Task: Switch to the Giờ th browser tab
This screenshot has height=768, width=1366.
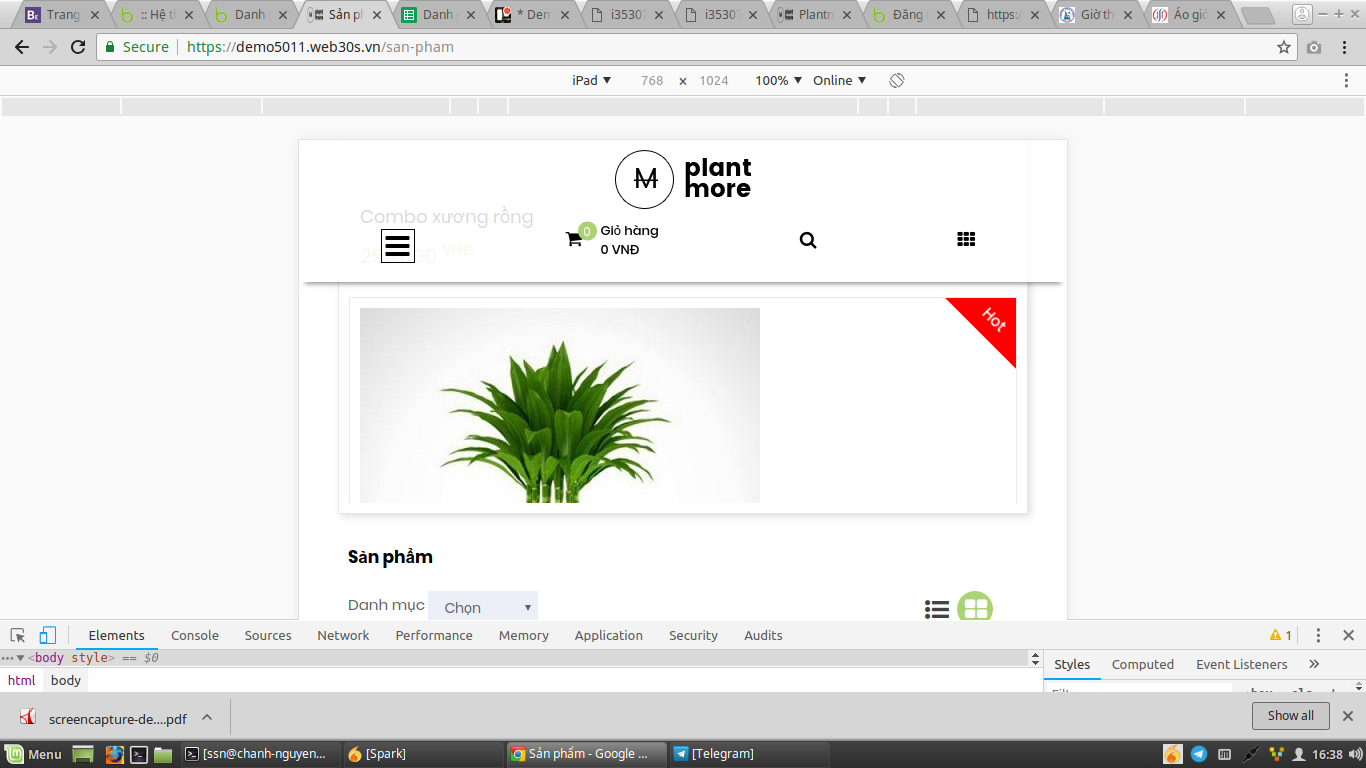Action: (1095, 15)
